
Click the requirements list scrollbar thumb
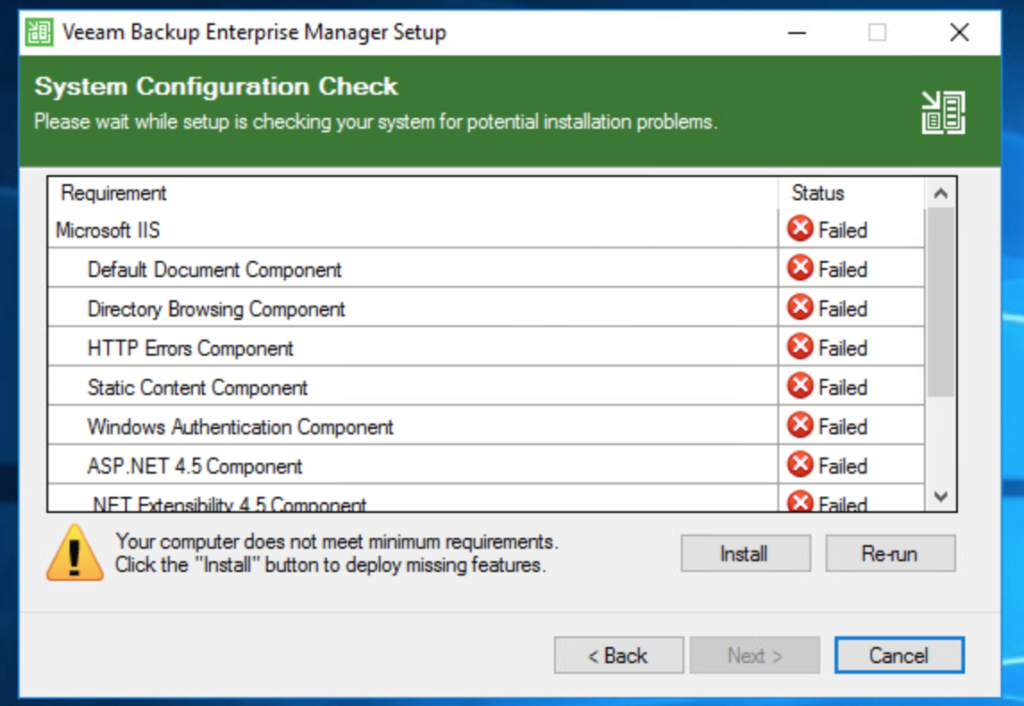point(941,302)
